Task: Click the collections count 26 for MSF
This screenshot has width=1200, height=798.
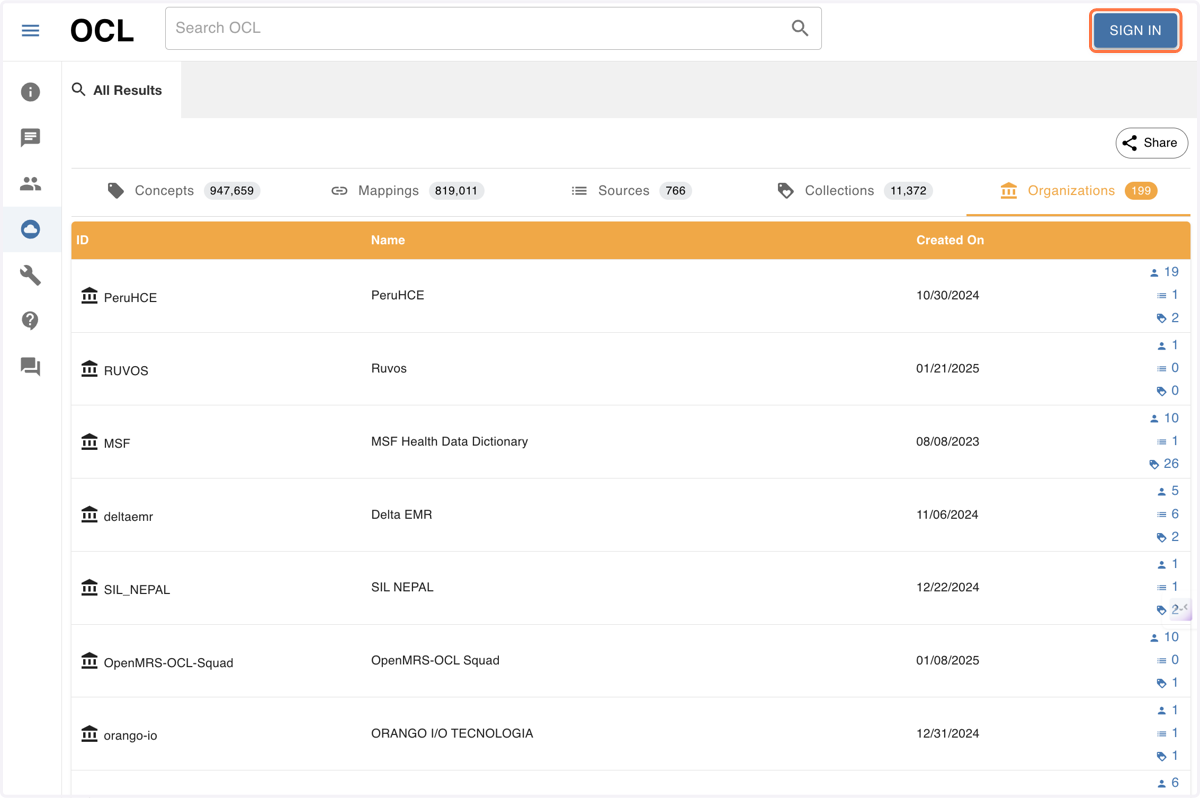Action: pos(1164,464)
